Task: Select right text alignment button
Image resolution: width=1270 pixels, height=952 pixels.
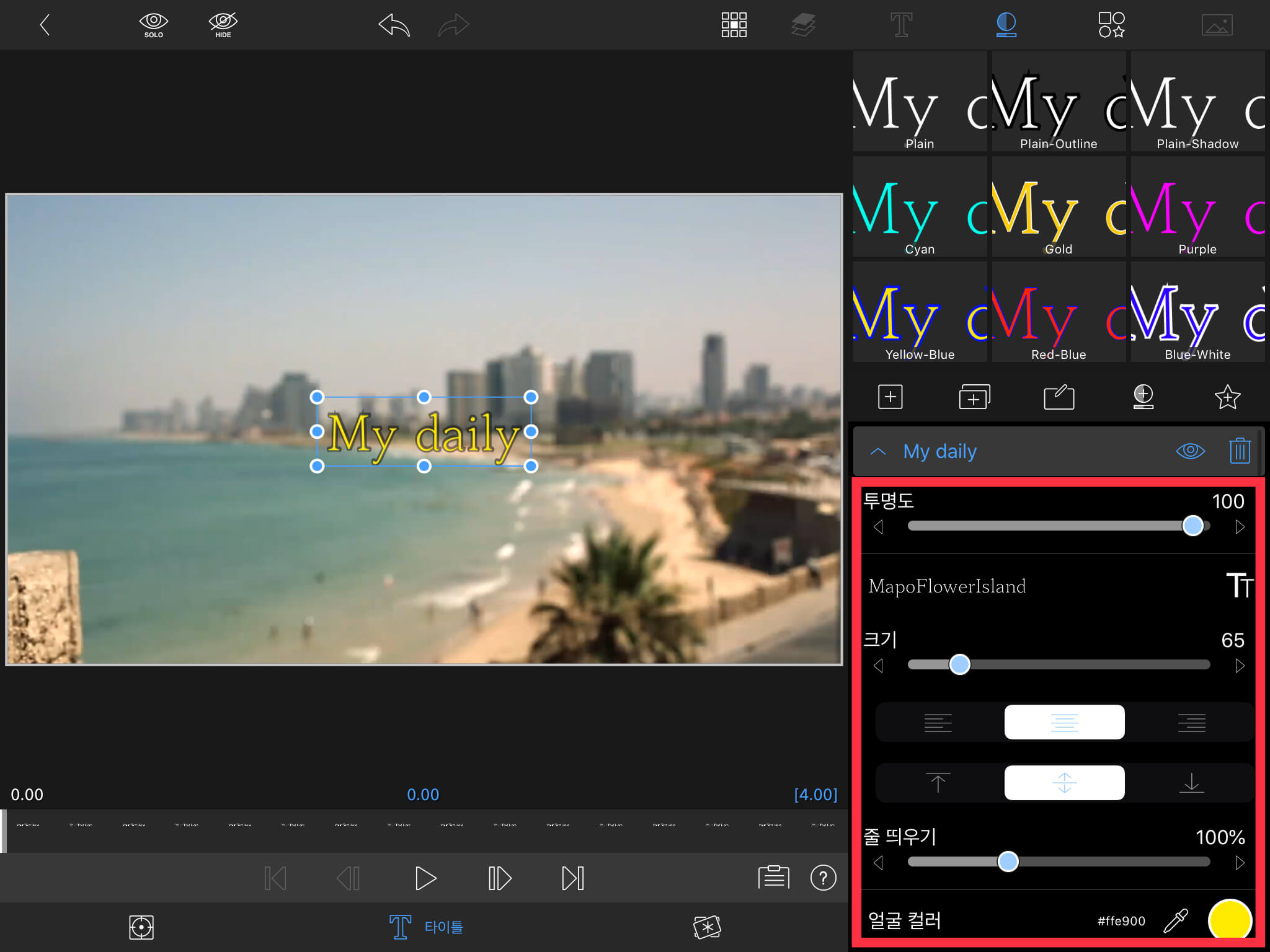Action: [x=1191, y=722]
